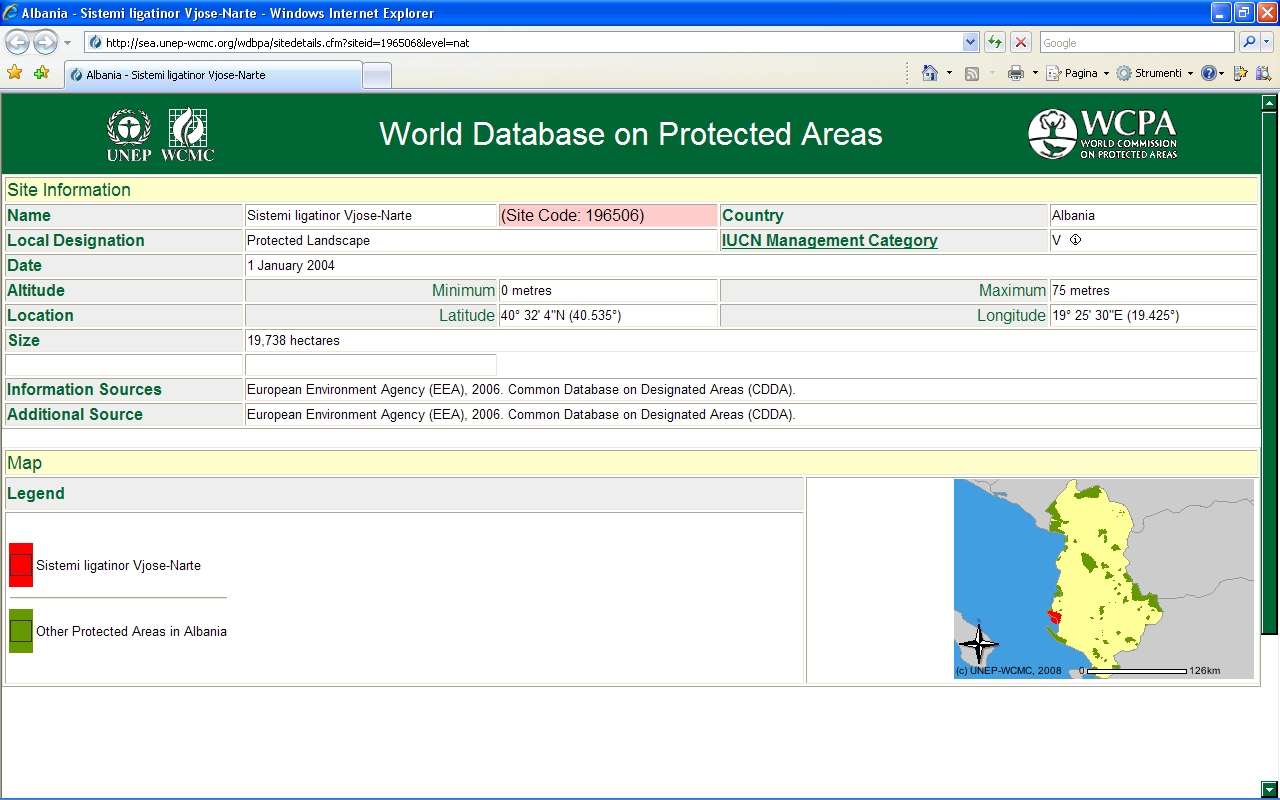Select the Albania - Sistemi ligatinor Vjose-Narte tab
This screenshot has width=1280, height=800.
[213, 75]
